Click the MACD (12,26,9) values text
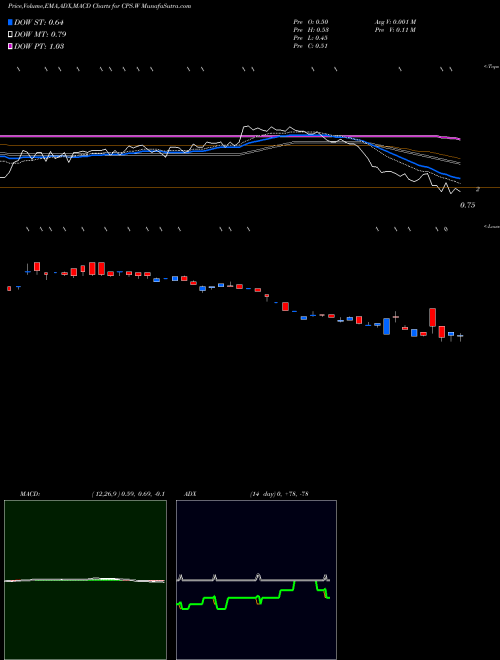500x660 pixels. click(x=128, y=494)
